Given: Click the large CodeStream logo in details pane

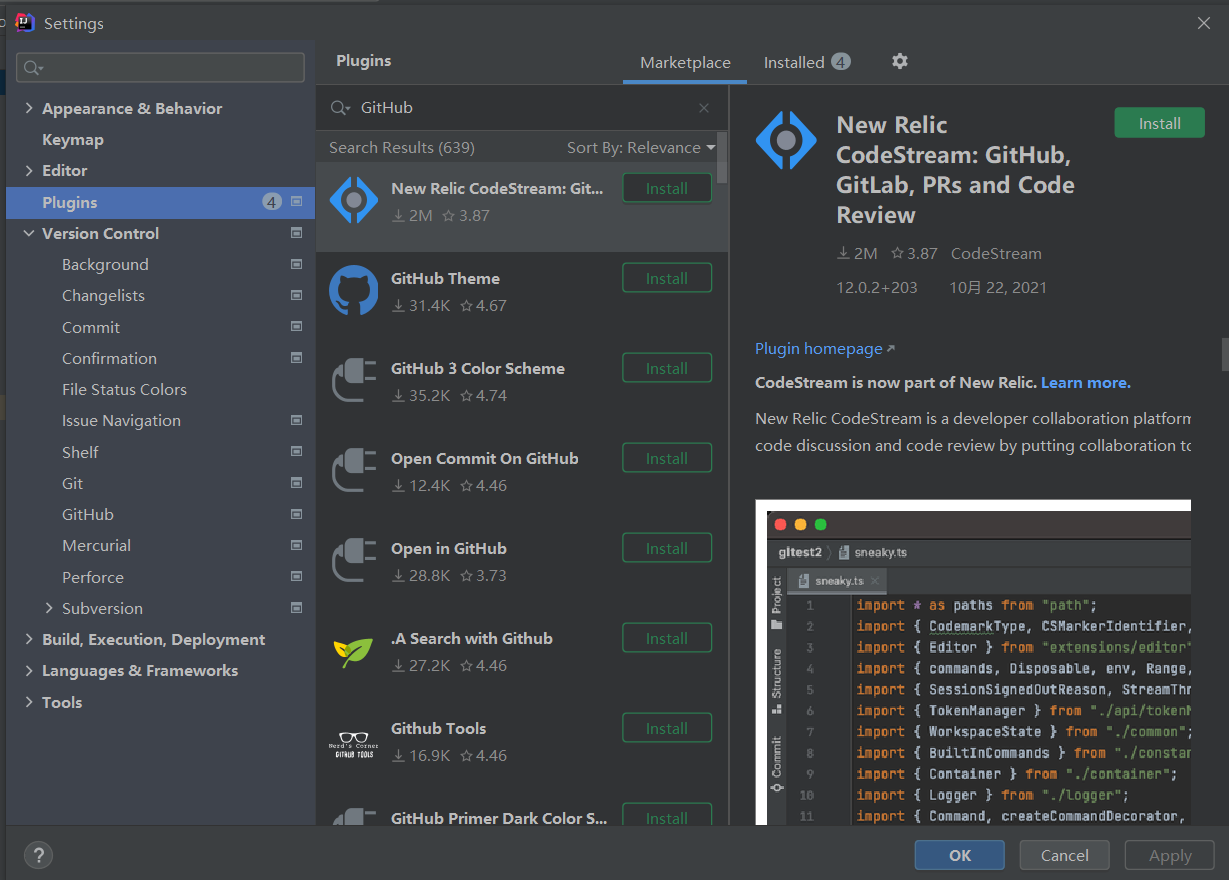Looking at the screenshot, I should click(x=786, y=140).
